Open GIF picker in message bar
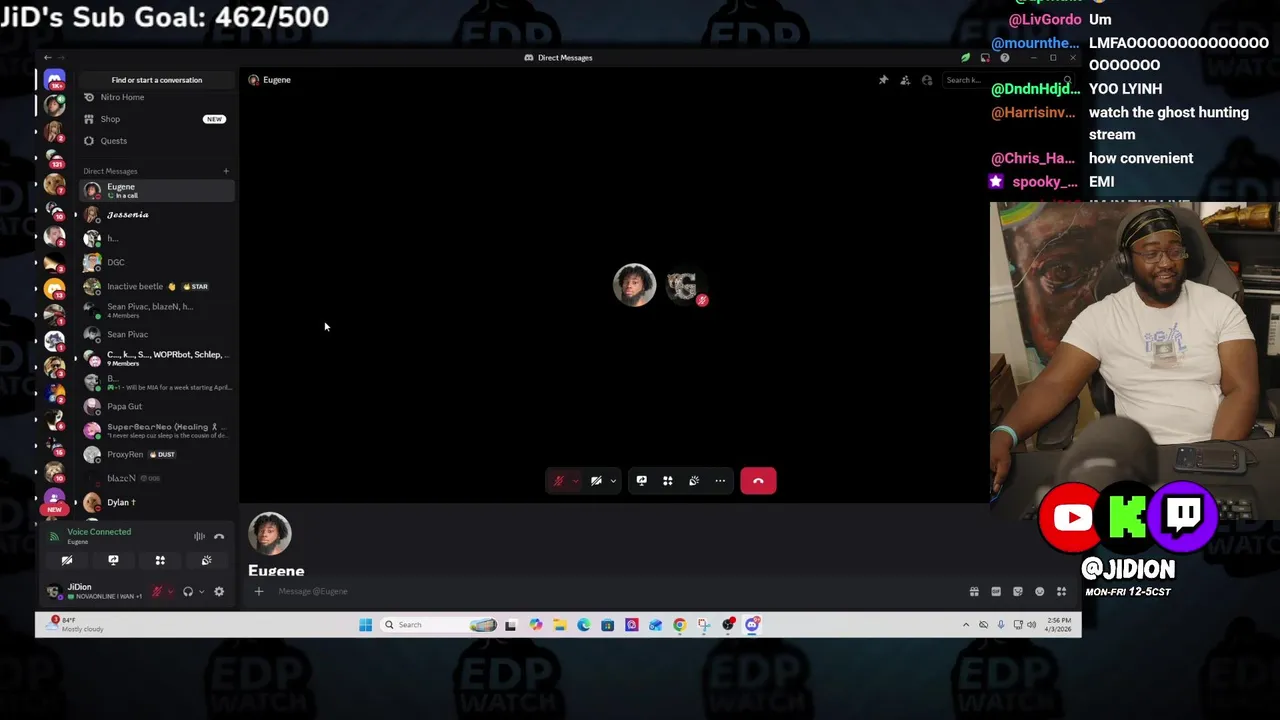Viewport: 1280px width, 720px height. point(996,592)
